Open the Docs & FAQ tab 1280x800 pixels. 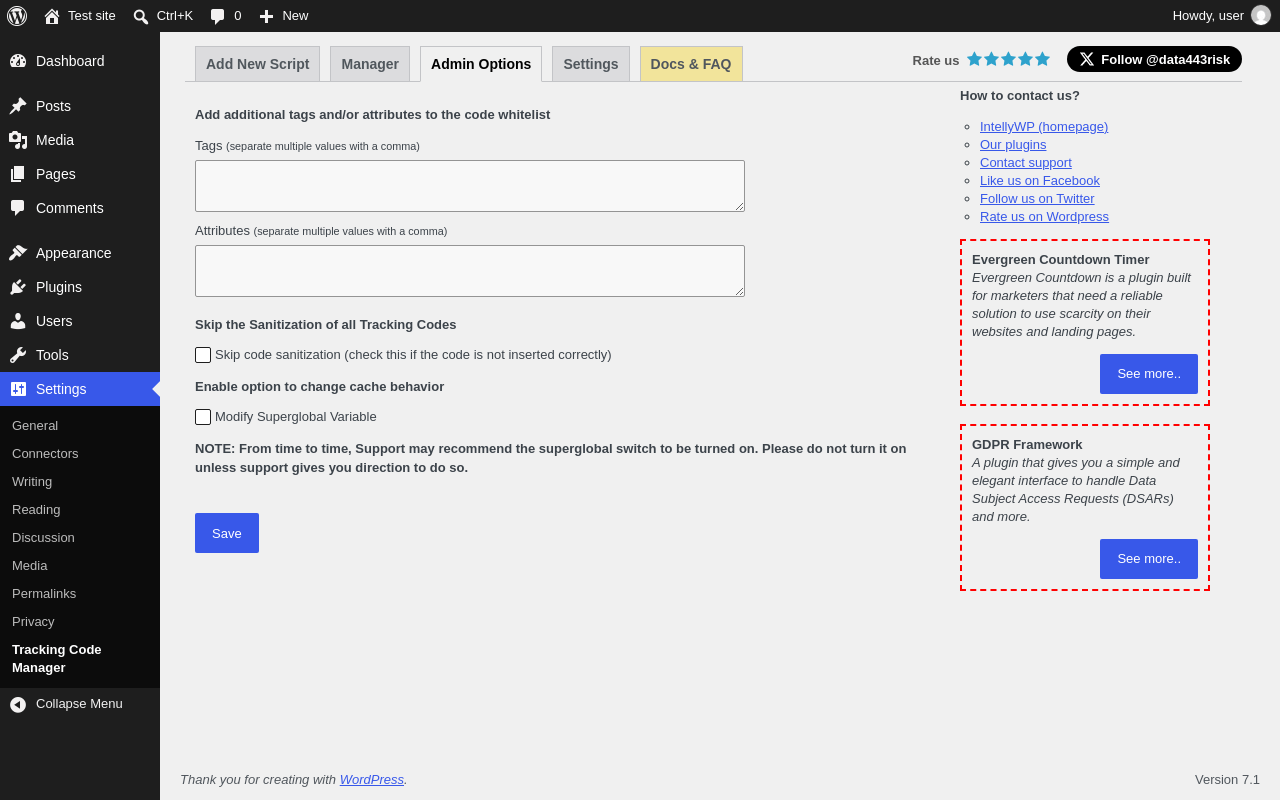(x=691, y=64)
